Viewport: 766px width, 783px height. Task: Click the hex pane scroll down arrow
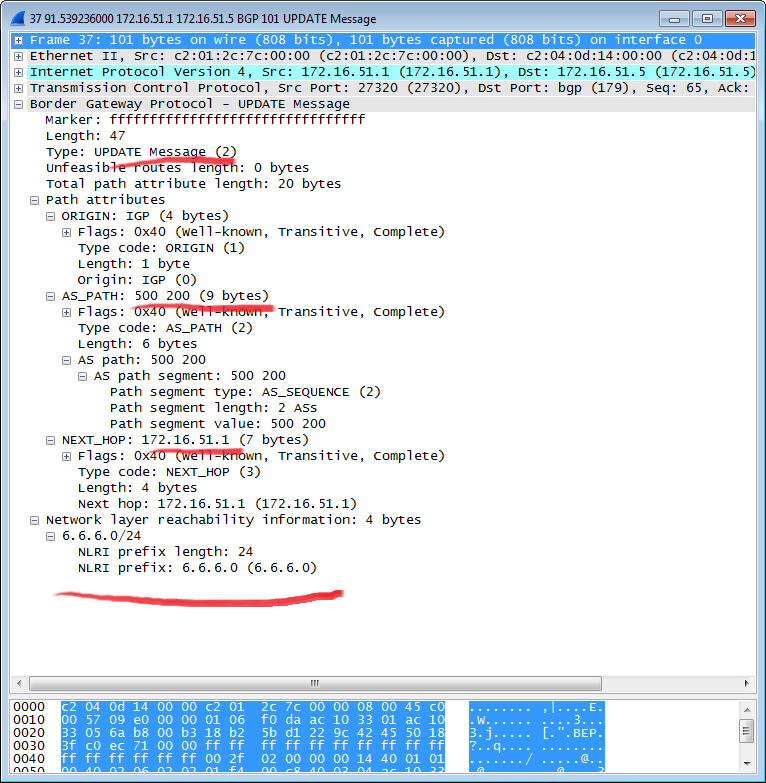(x=746, y=766)
